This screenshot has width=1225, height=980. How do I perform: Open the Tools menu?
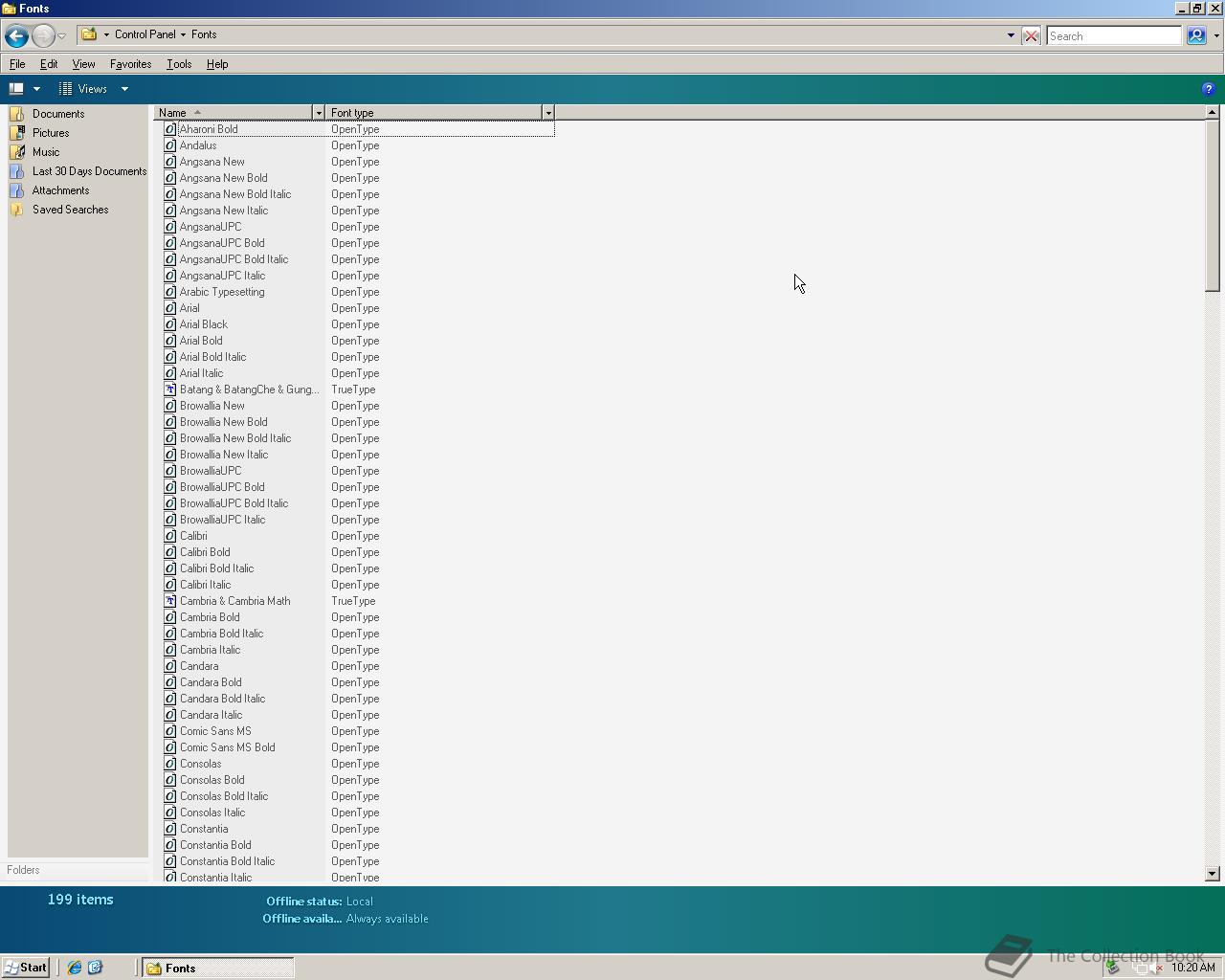(x=179, y=64)
